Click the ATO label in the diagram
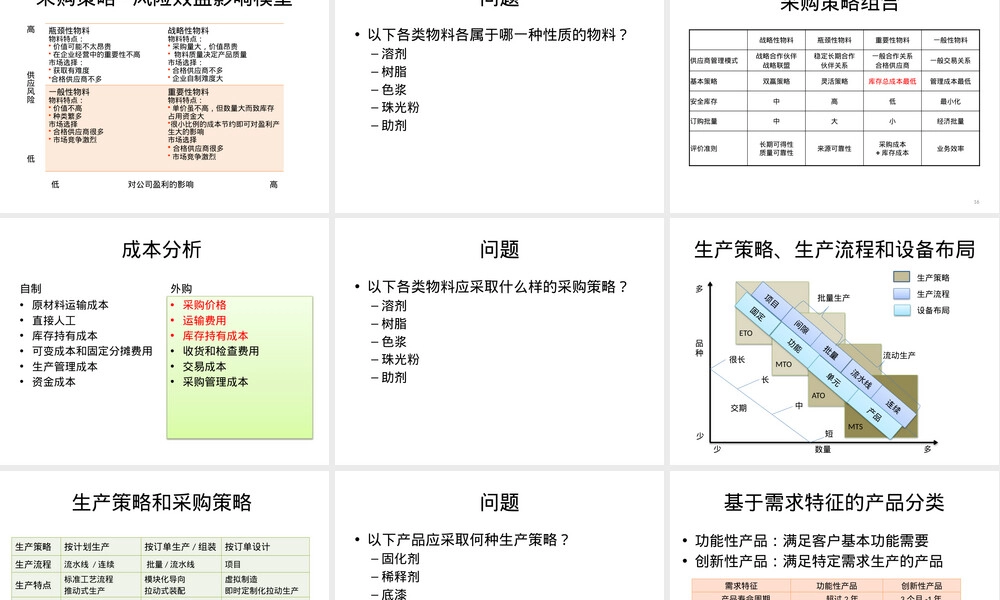 coord(818,395)
